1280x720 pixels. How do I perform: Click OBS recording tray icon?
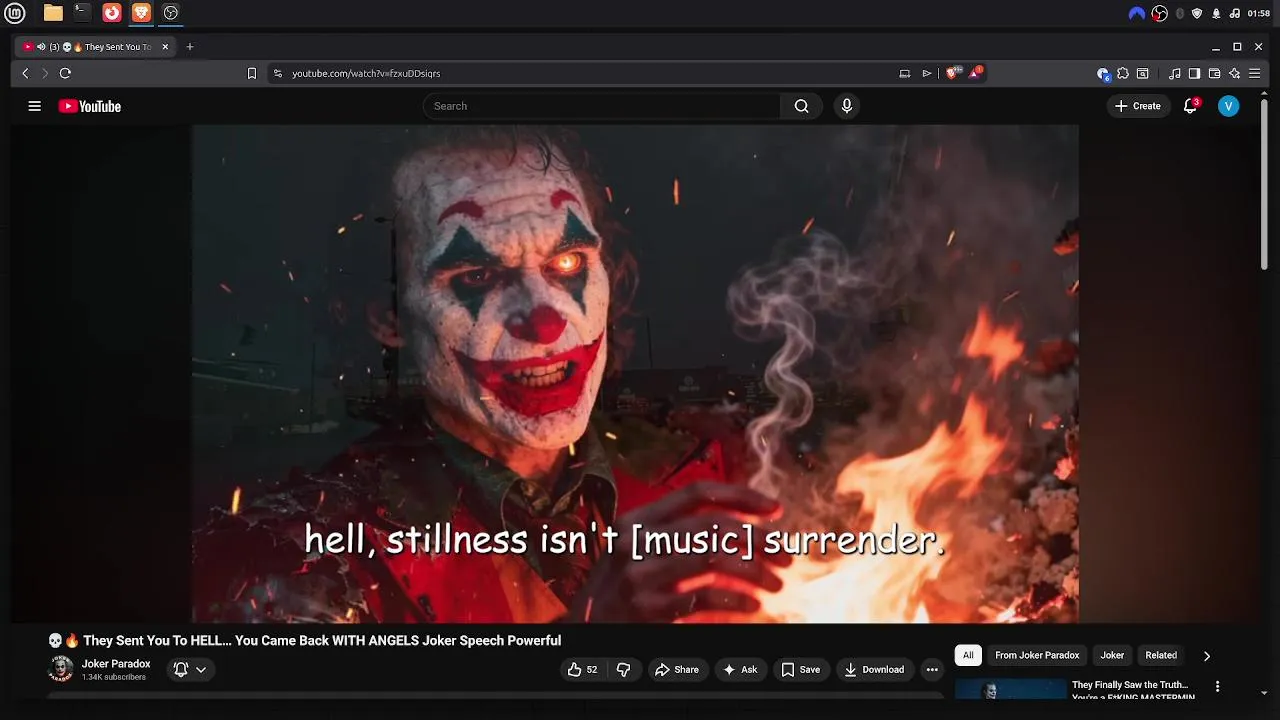point(1160,13)
